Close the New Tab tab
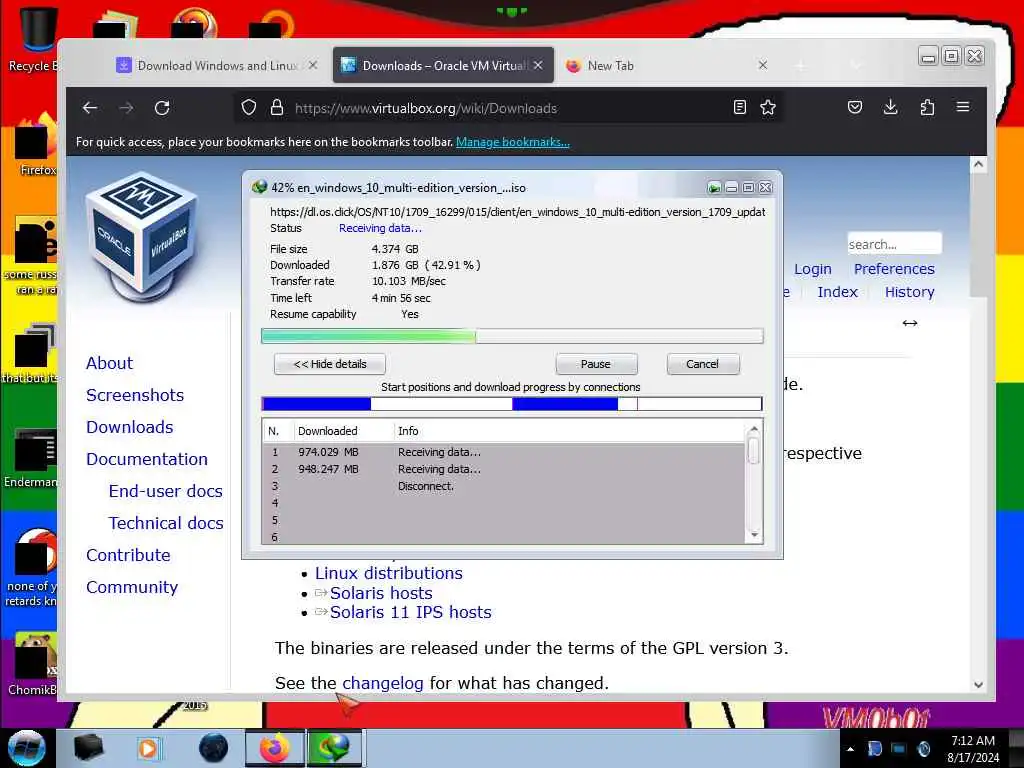This screenshot has width=1024, height=768. [762, 65]
